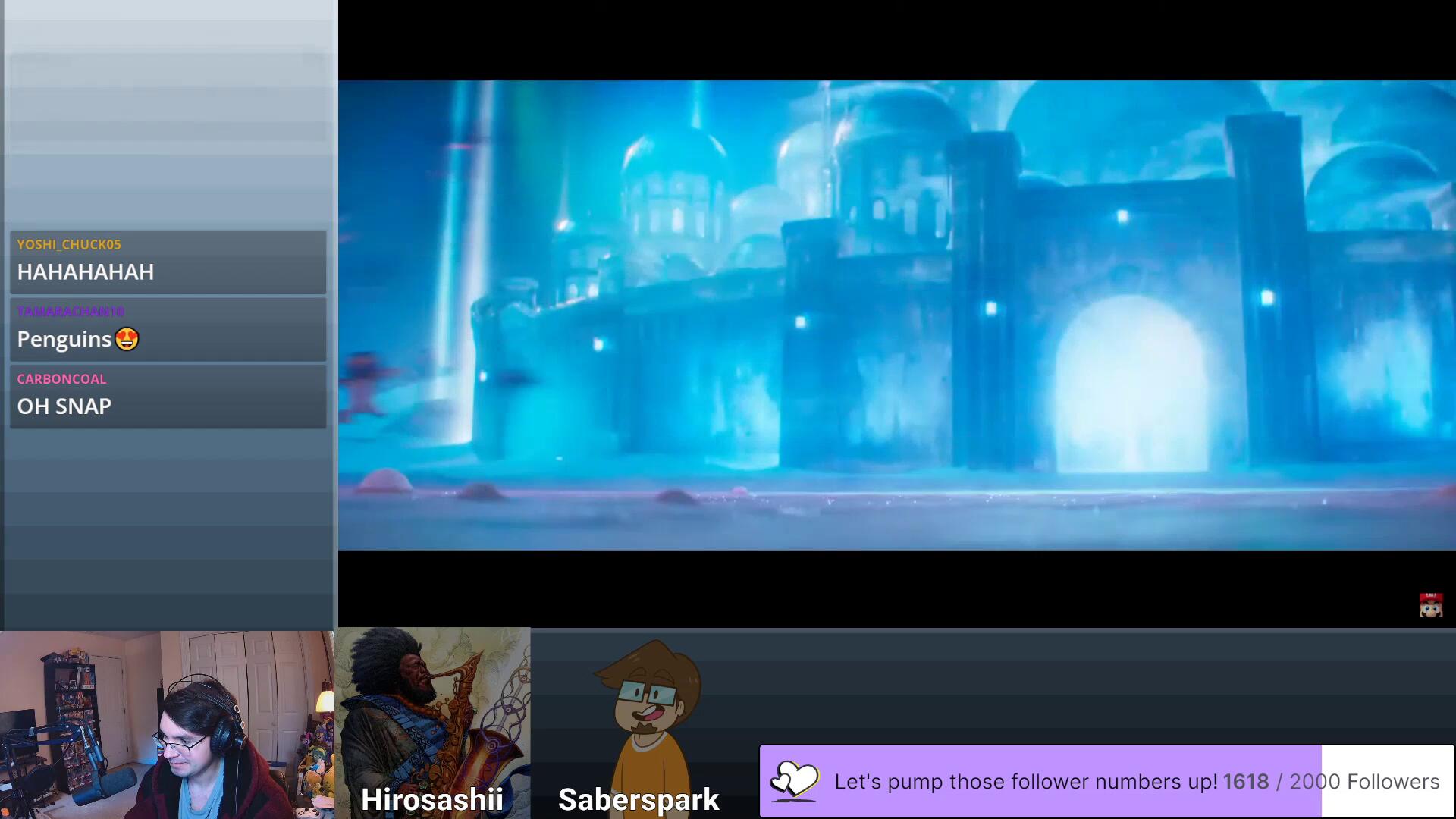
Task: Select the streamer webcam feed
Action: coord(167,725)
